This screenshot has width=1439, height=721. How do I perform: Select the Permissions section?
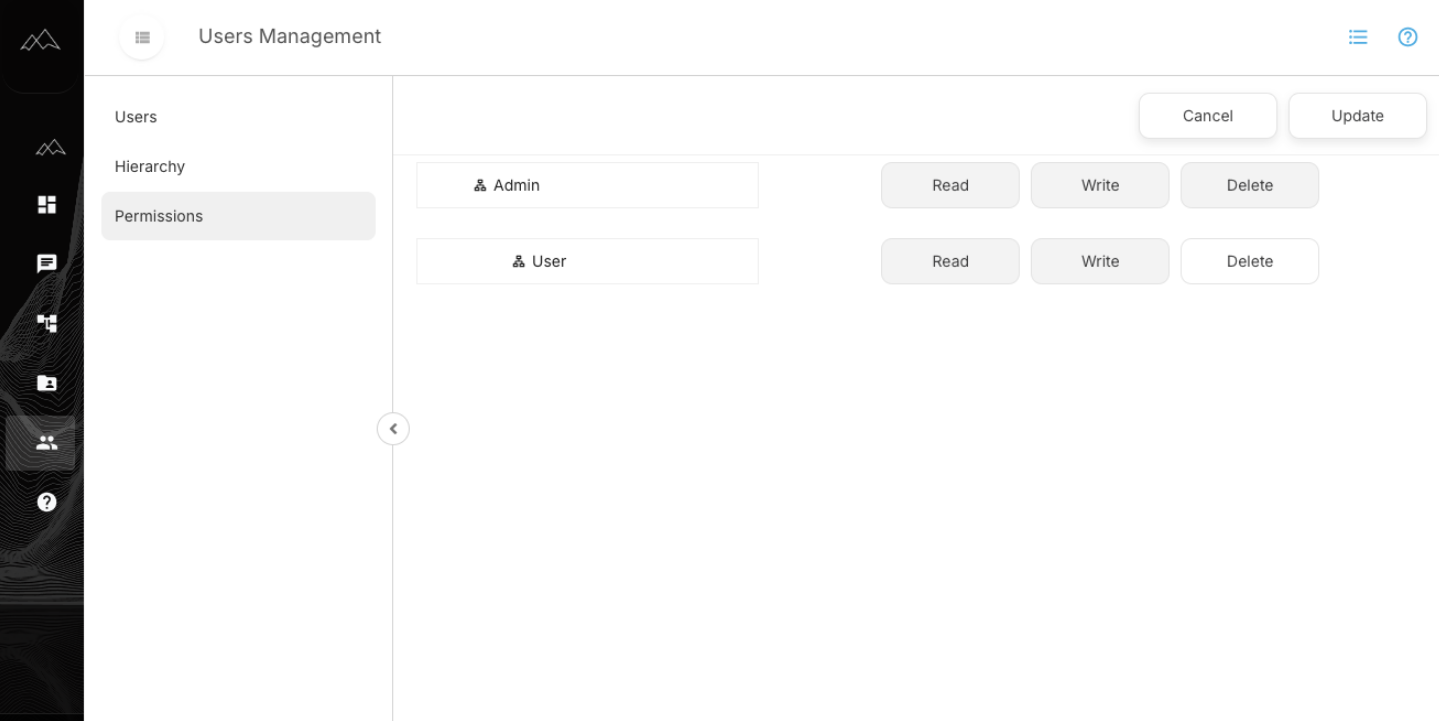point(238,216)
